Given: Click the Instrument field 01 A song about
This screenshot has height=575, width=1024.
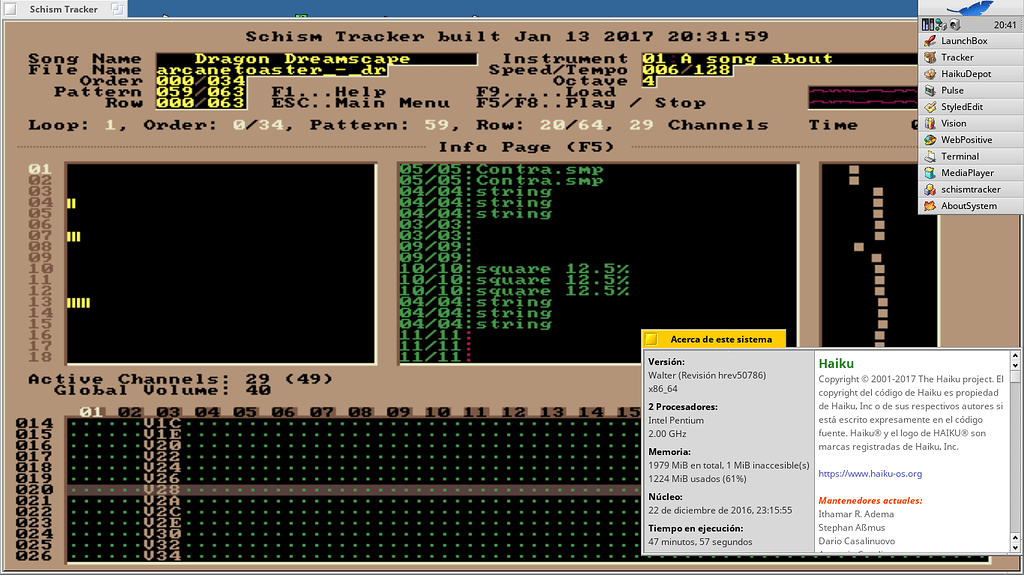Looking at the screenshot, I should [779, 59].
